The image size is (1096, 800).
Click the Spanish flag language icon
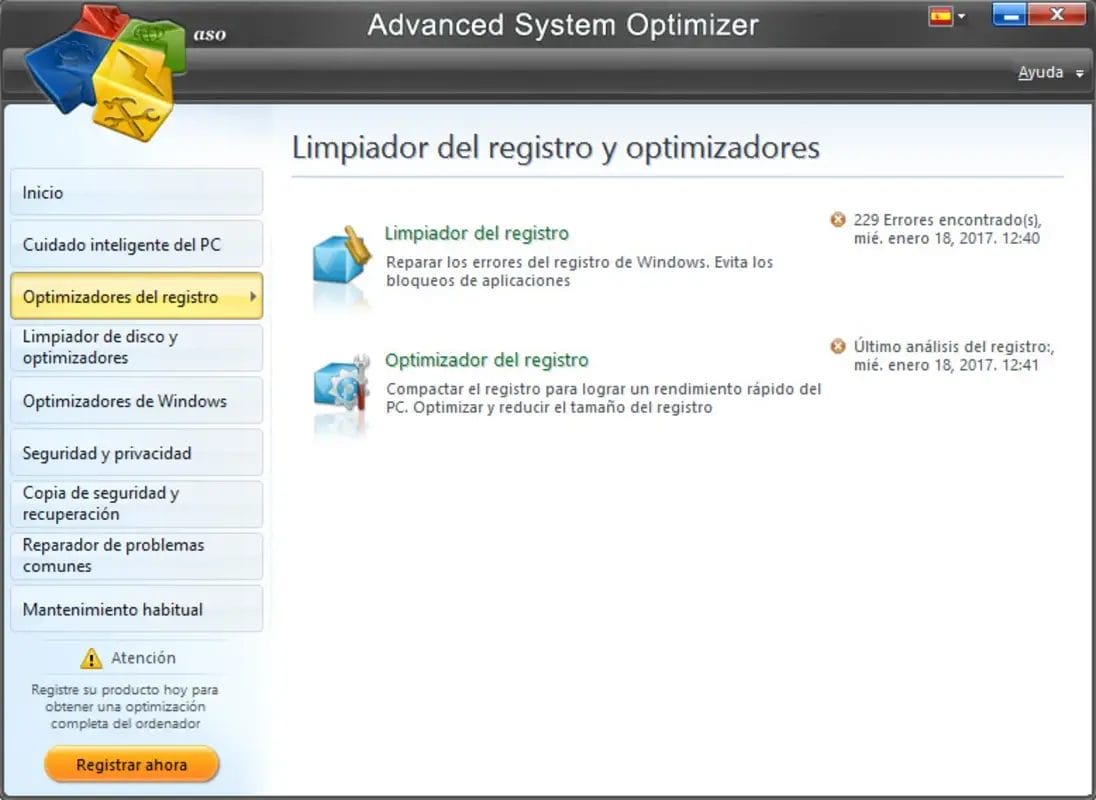(x=940, y=16)
